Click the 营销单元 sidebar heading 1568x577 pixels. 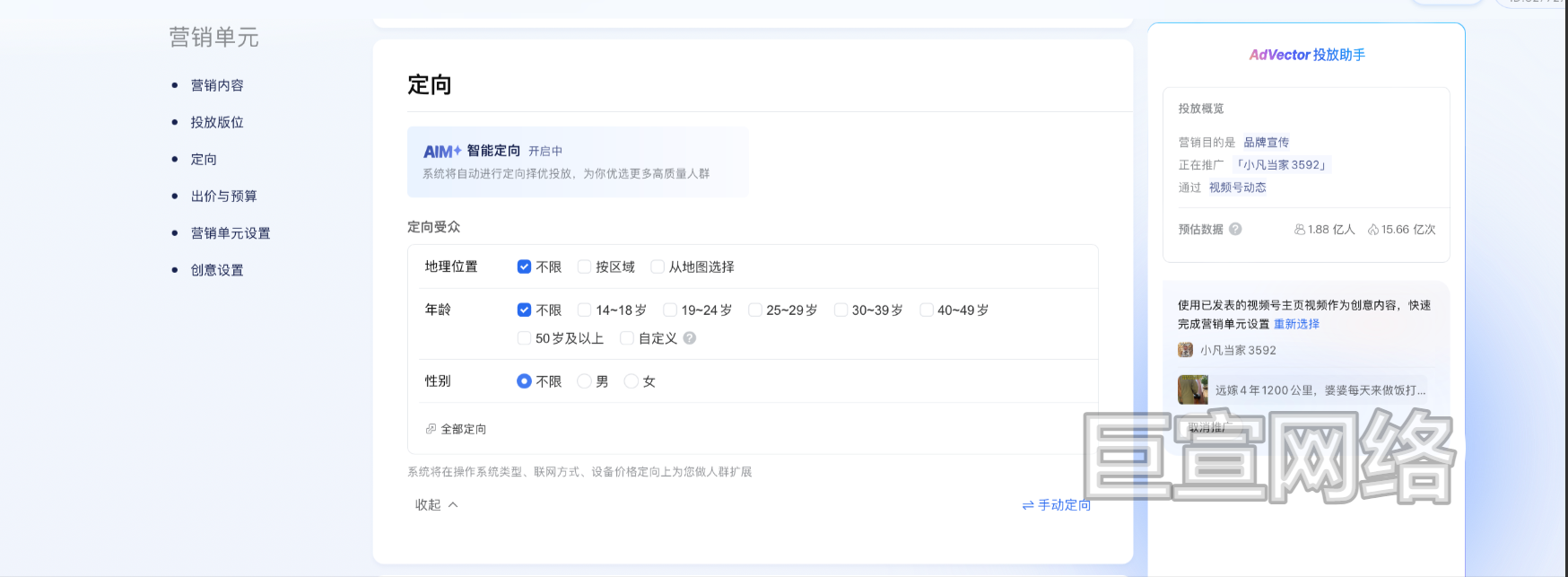click(x=213, y=37)
